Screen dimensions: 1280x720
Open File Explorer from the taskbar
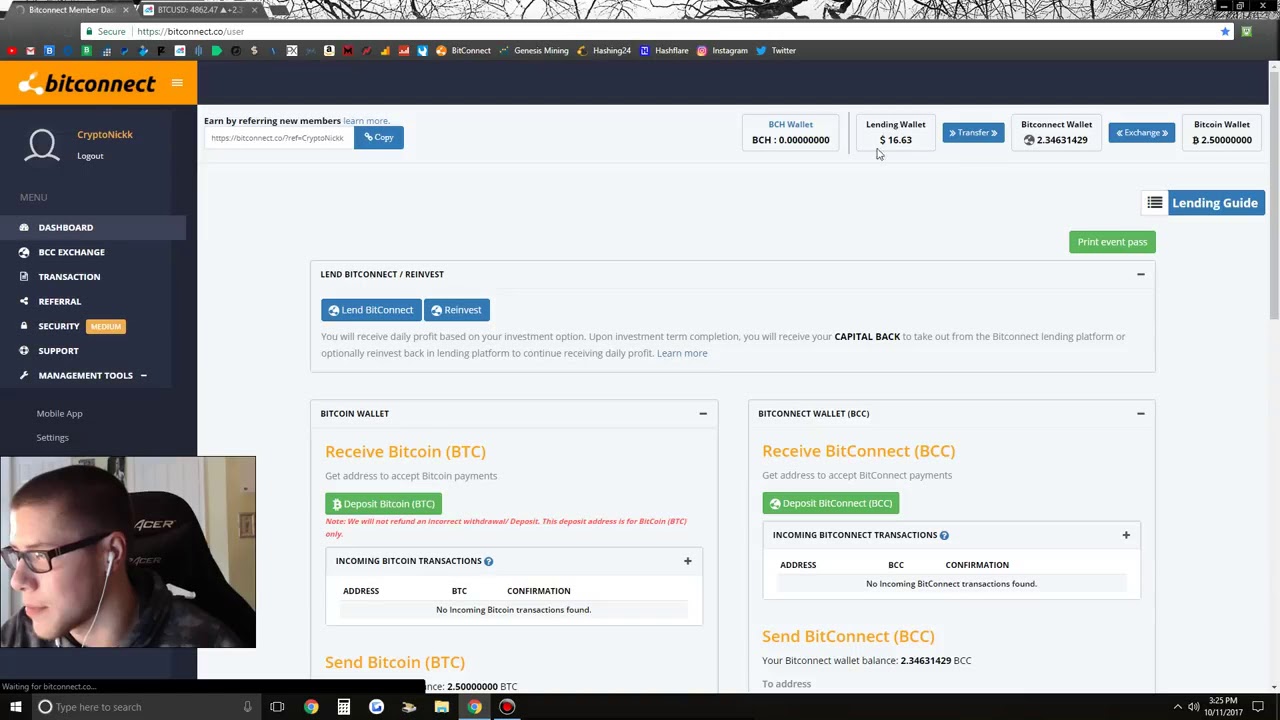pyautogui.click(x=441, y=707)
